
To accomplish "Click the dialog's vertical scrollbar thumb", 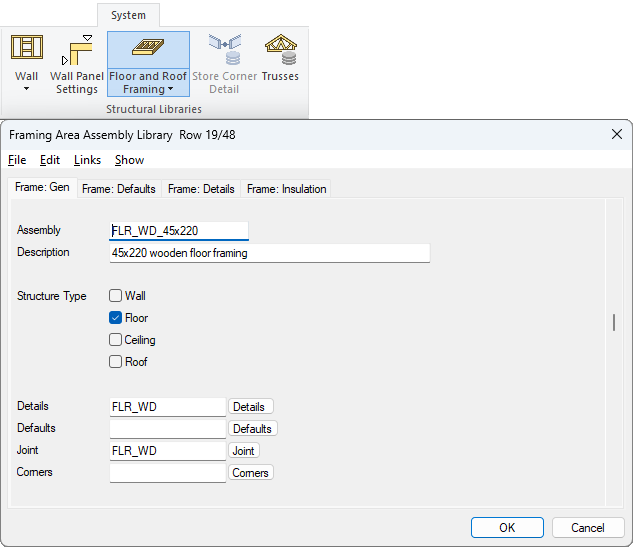I will click(x=614, y=322).
